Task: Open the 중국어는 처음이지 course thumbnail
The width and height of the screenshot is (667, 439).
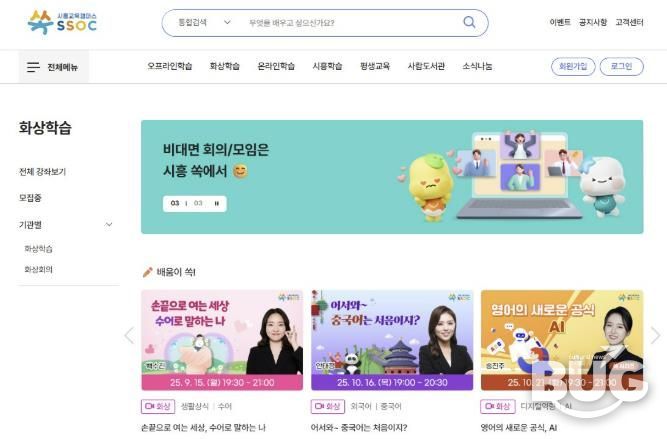Action: click(x=392, y=340)
